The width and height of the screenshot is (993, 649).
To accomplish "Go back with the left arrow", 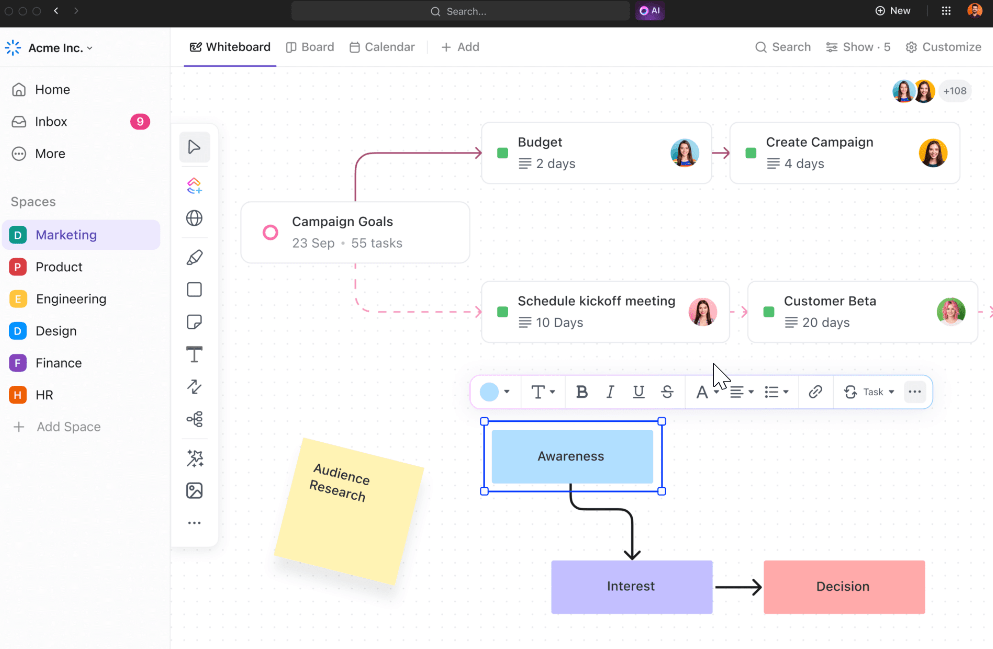I will coord(56,11).
